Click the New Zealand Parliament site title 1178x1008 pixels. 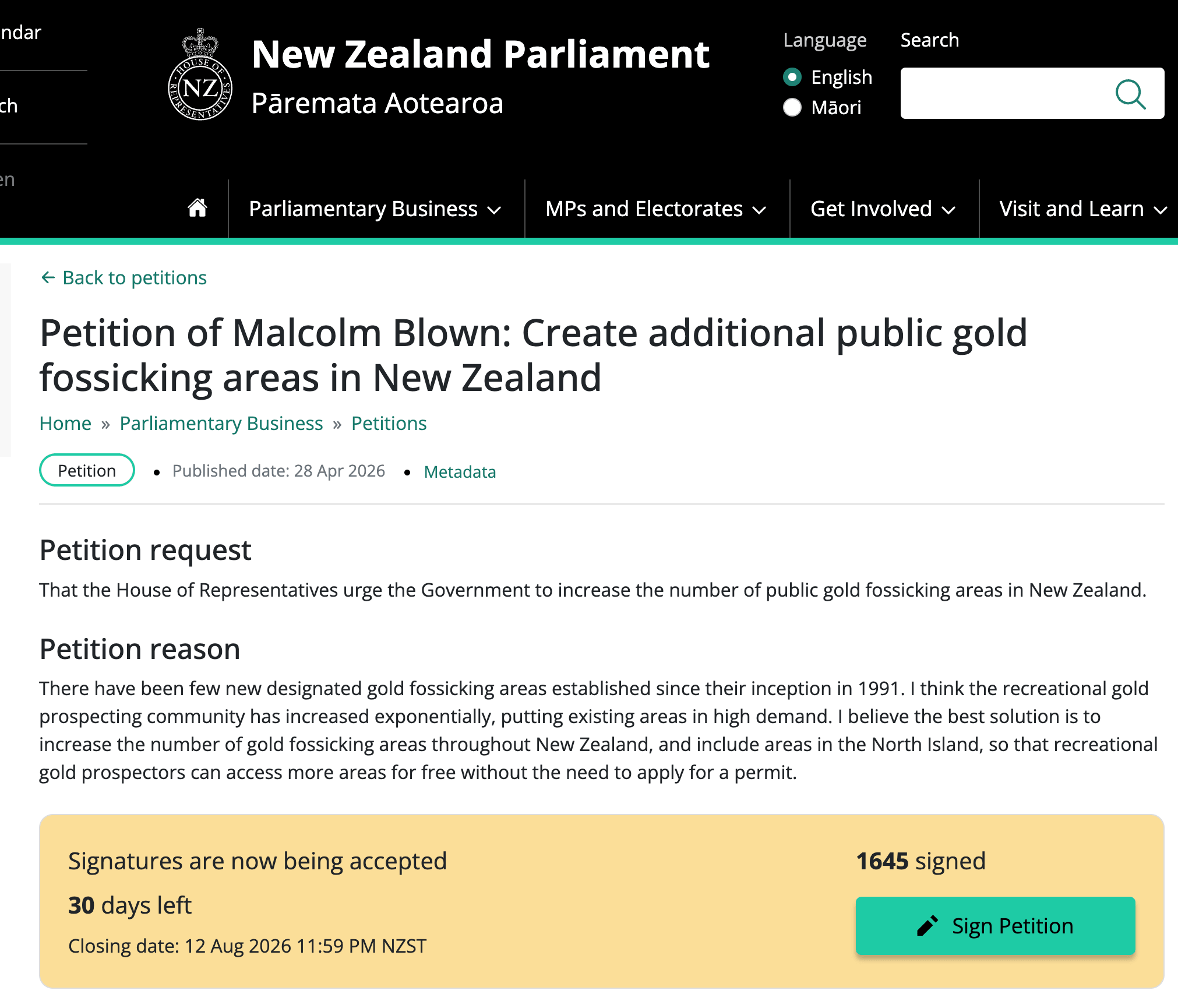pos(481,54)
